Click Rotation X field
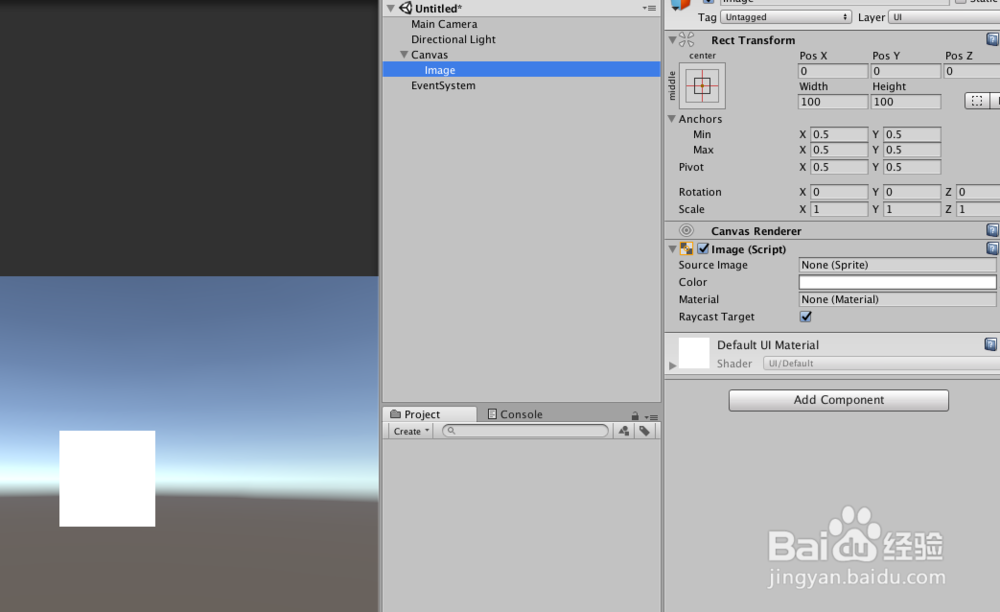 [839, 192]
